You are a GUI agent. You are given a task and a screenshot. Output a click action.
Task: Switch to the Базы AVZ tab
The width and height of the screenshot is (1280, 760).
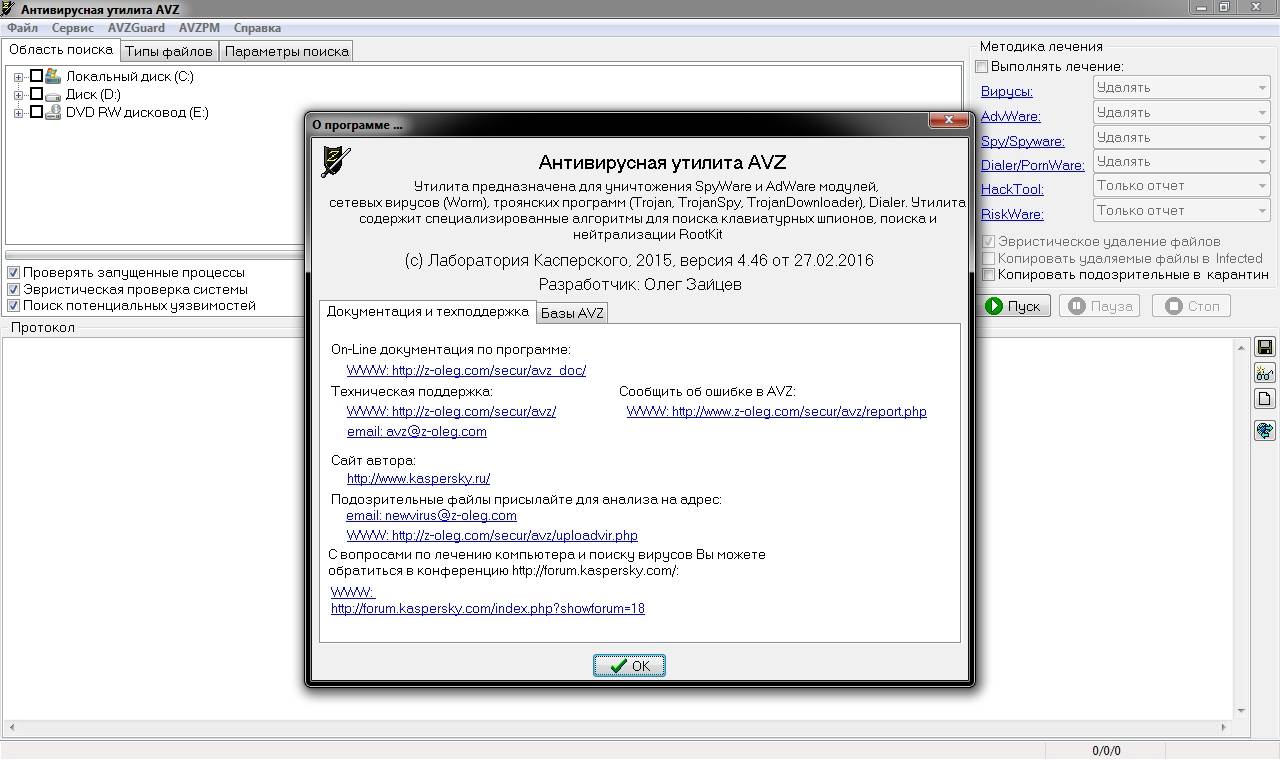point(572,313)
